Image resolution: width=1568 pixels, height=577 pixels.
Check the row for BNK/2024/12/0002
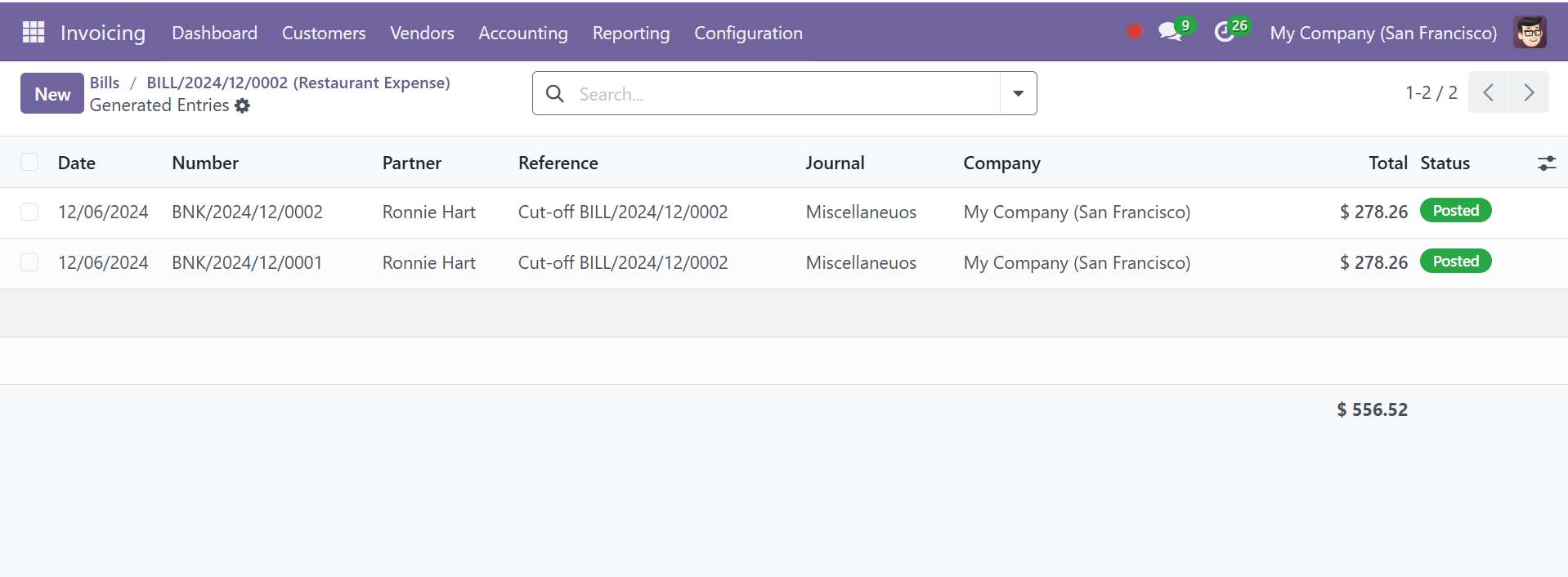point(29,212)
